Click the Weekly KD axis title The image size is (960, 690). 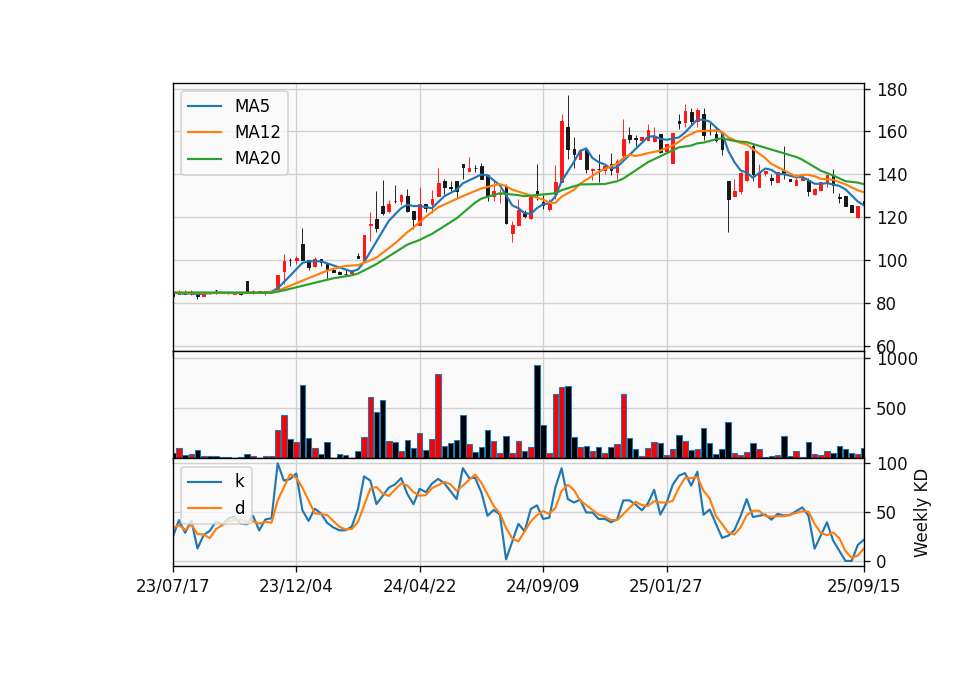921,513
